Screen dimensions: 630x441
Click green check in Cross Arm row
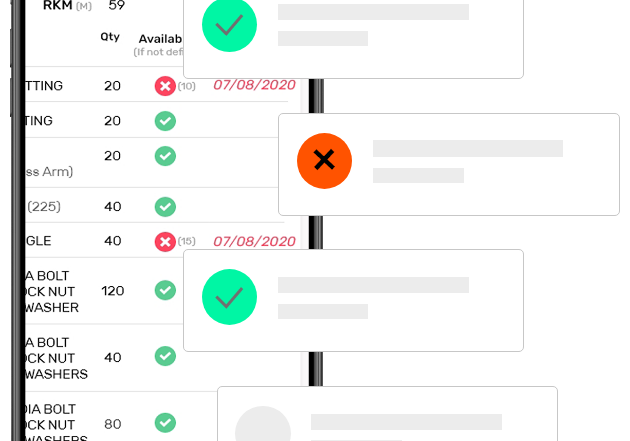[165, 156]
